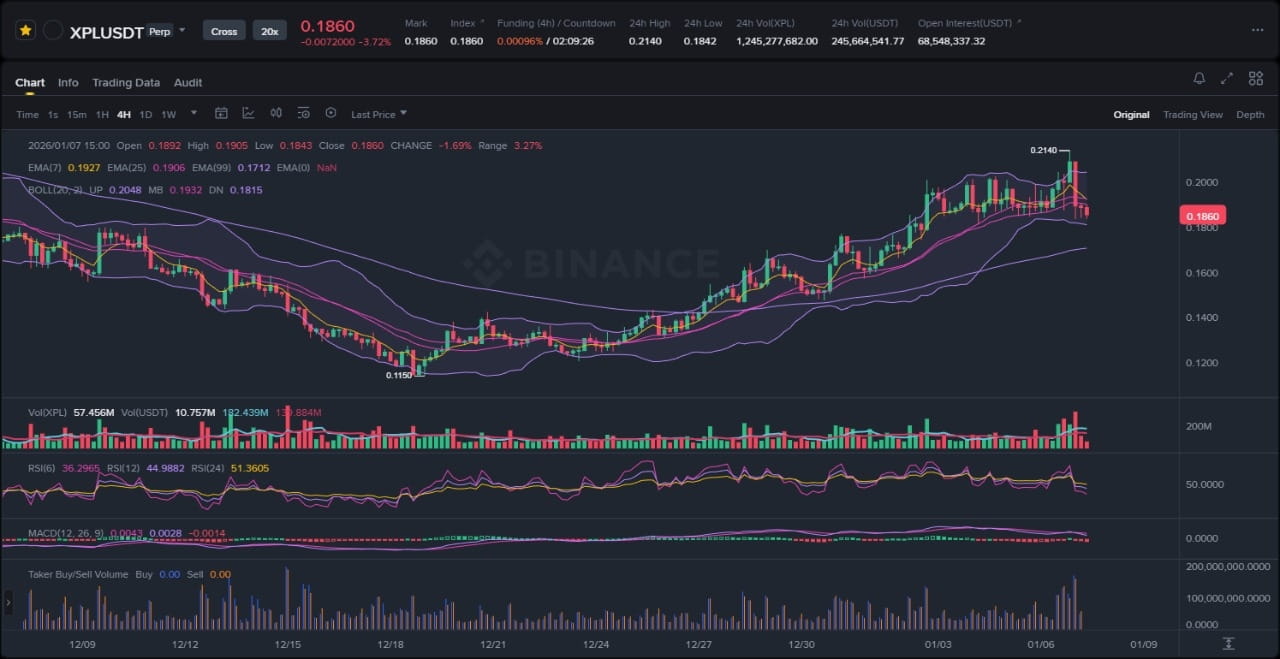
Task: Expand chart to fullscreen with arrows icon
Action: tap(1227, 78)
